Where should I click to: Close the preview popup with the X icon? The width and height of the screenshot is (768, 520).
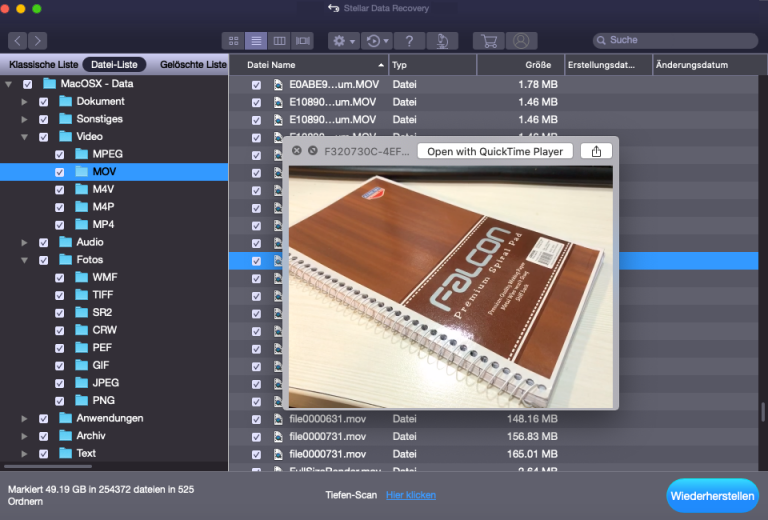tap(297, 151)
